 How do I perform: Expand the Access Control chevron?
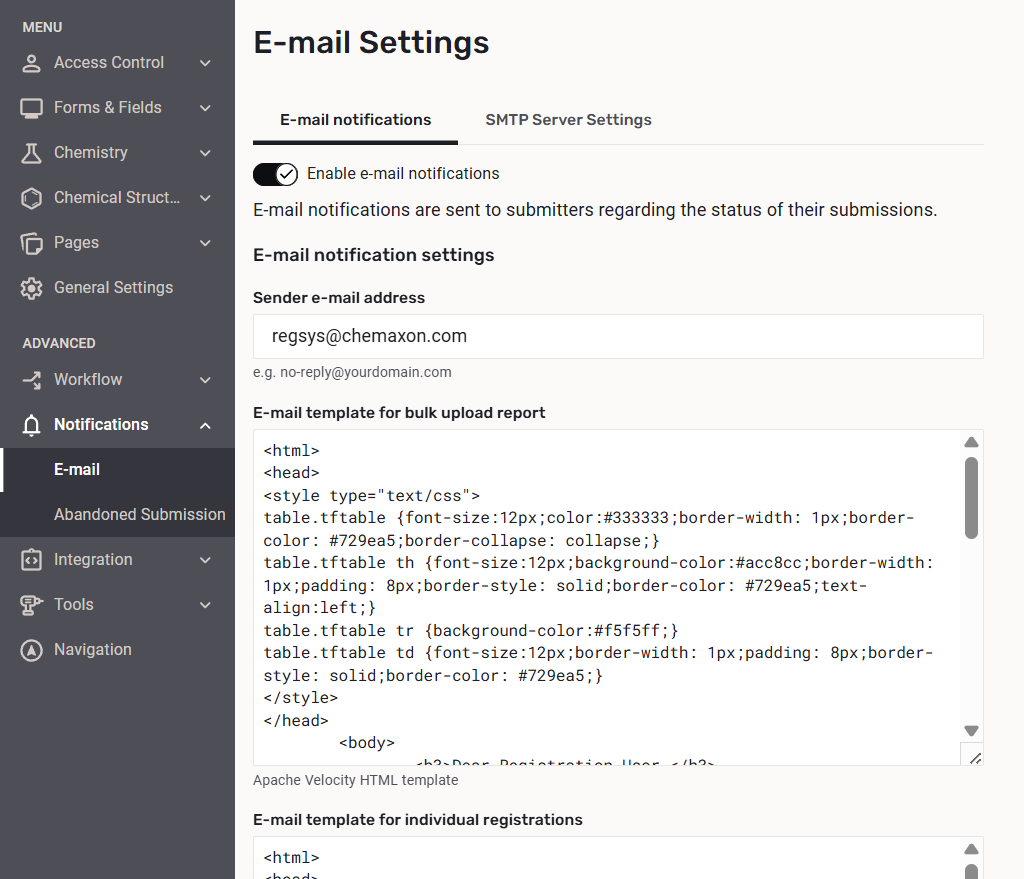(205, 63)
